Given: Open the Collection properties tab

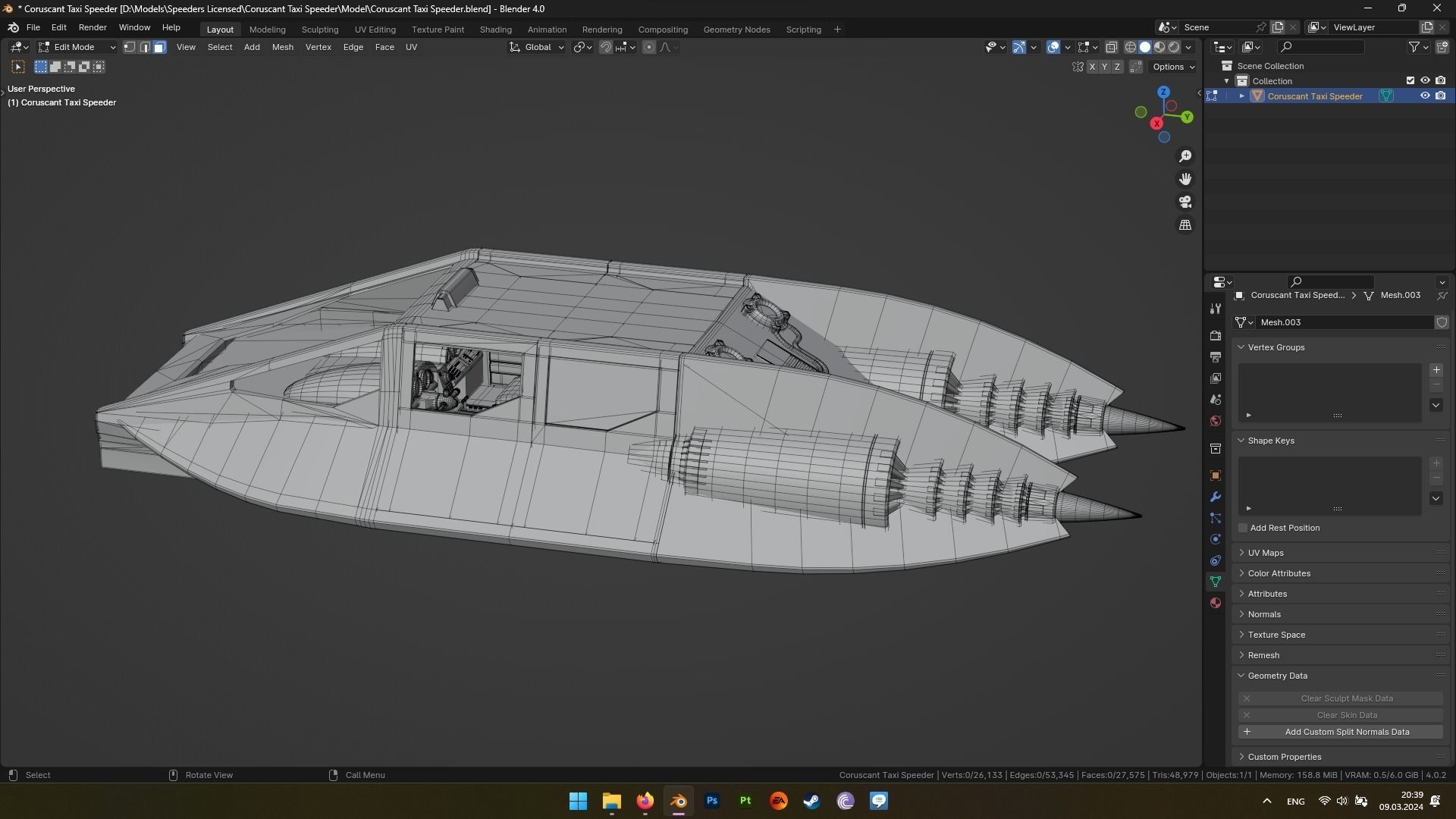Looking at the screenshot, I should tap(1216, 448).
